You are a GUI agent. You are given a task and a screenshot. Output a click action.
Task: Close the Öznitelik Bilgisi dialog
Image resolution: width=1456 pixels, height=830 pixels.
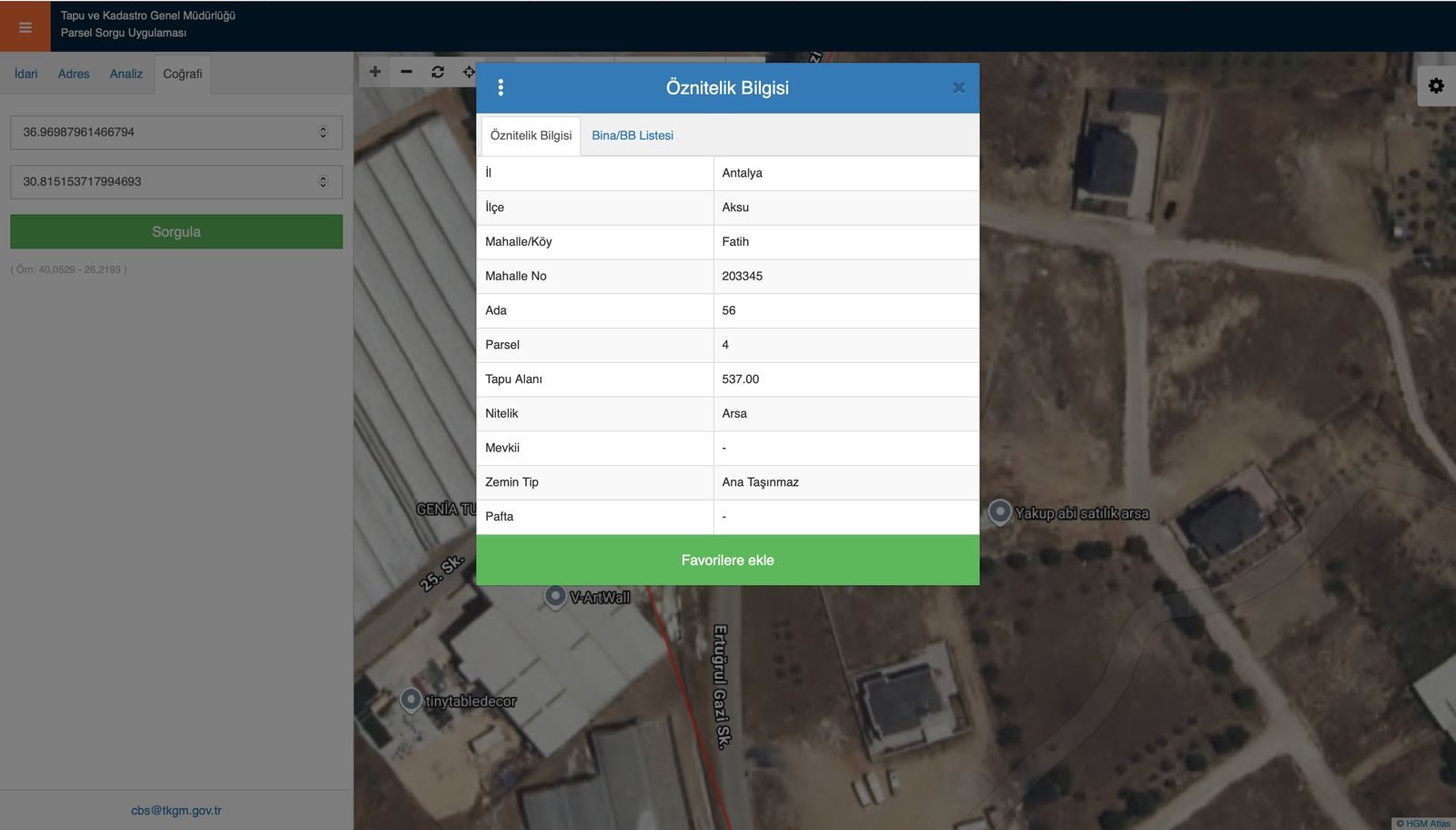(x=958, y=88)
